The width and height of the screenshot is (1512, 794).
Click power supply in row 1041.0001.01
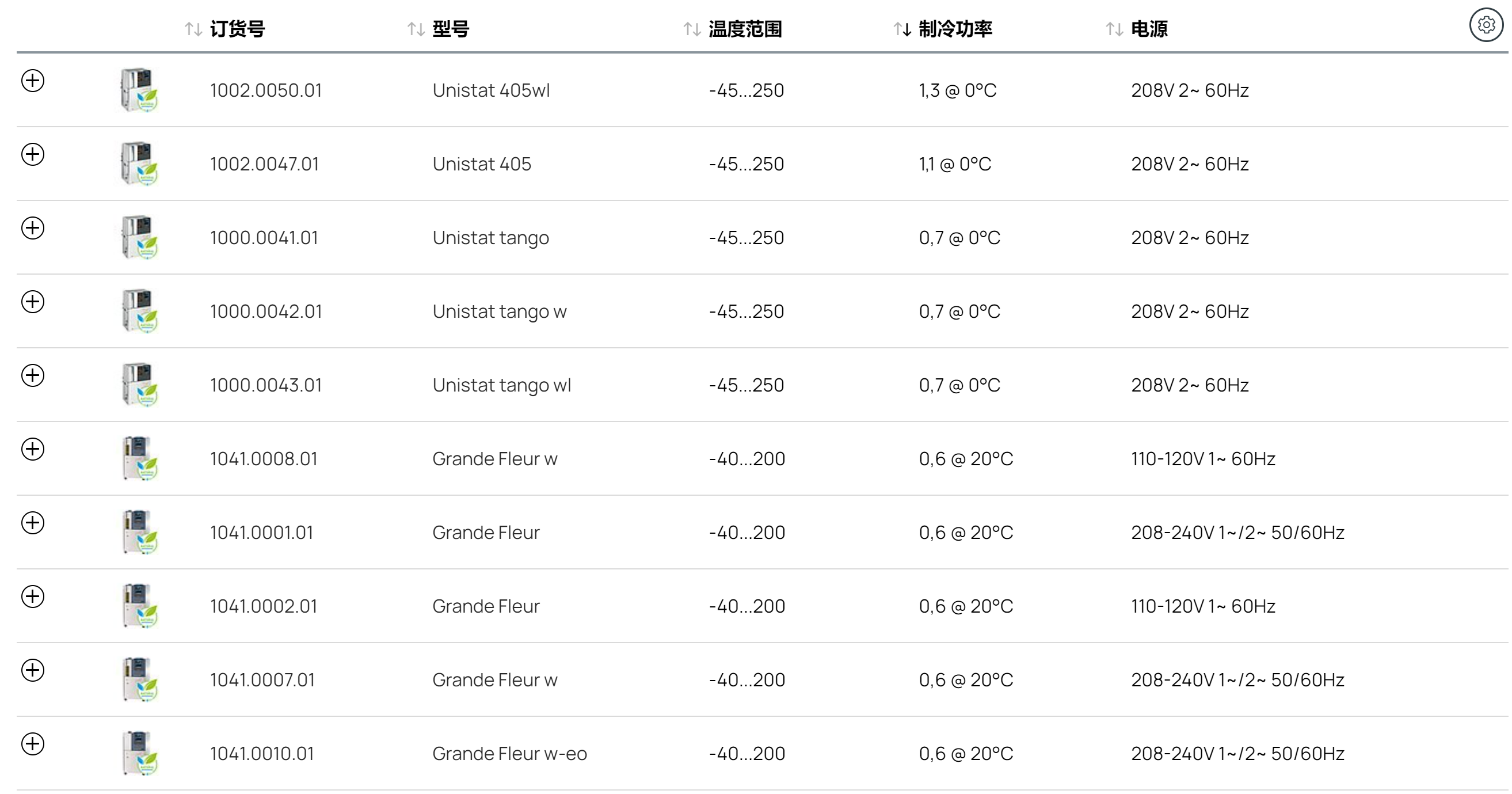[x=1238, y=532]
